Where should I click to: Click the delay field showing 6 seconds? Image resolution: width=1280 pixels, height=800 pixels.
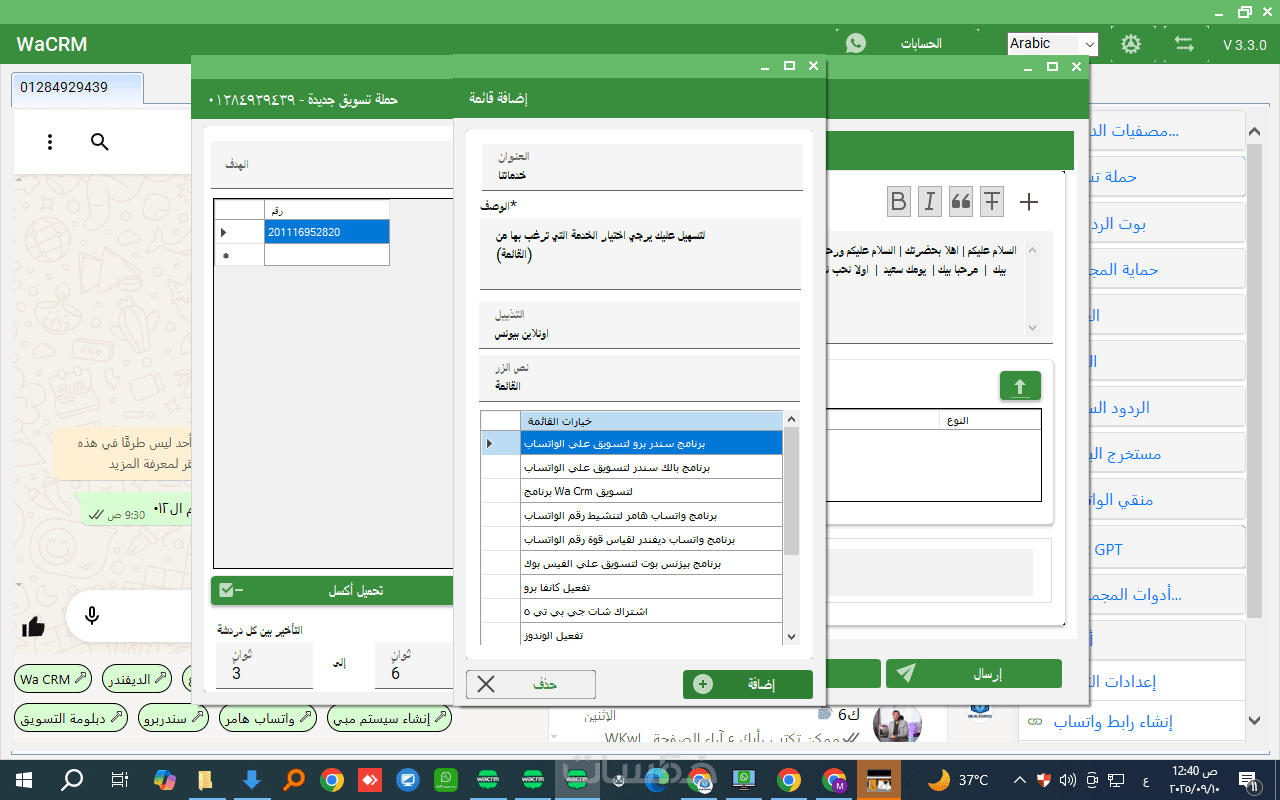click(415, 666)
